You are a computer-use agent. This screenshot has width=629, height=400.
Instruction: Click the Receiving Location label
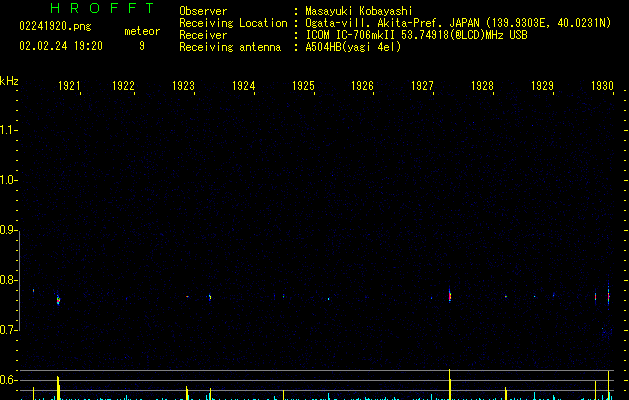(x=233, y=23)
